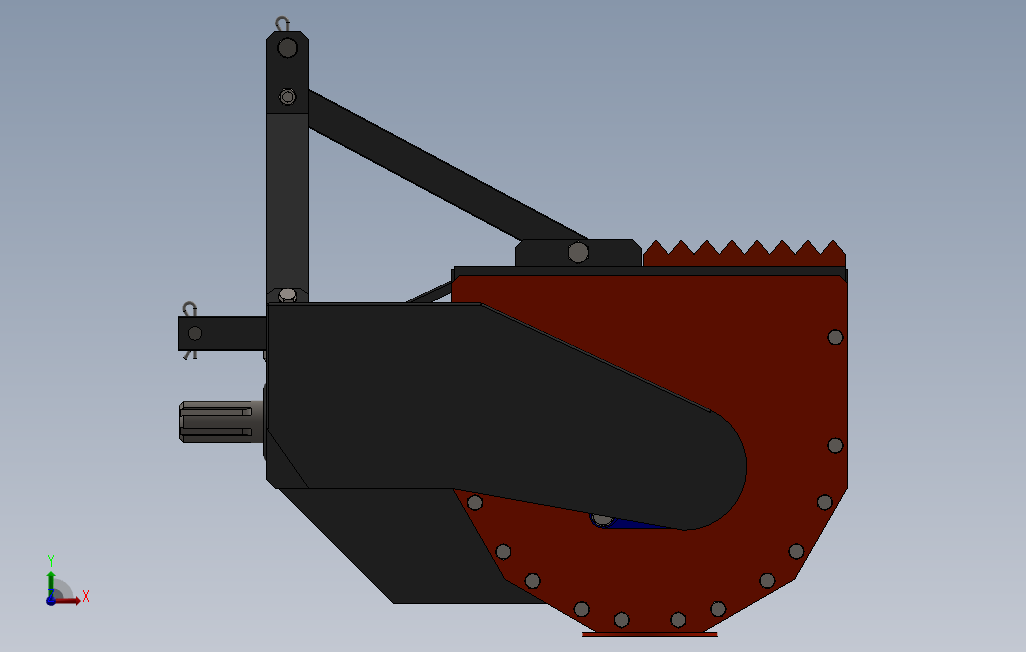Select the red serrated toothed edge on top
Screen dimensions: 1026x652
point(744,254)
